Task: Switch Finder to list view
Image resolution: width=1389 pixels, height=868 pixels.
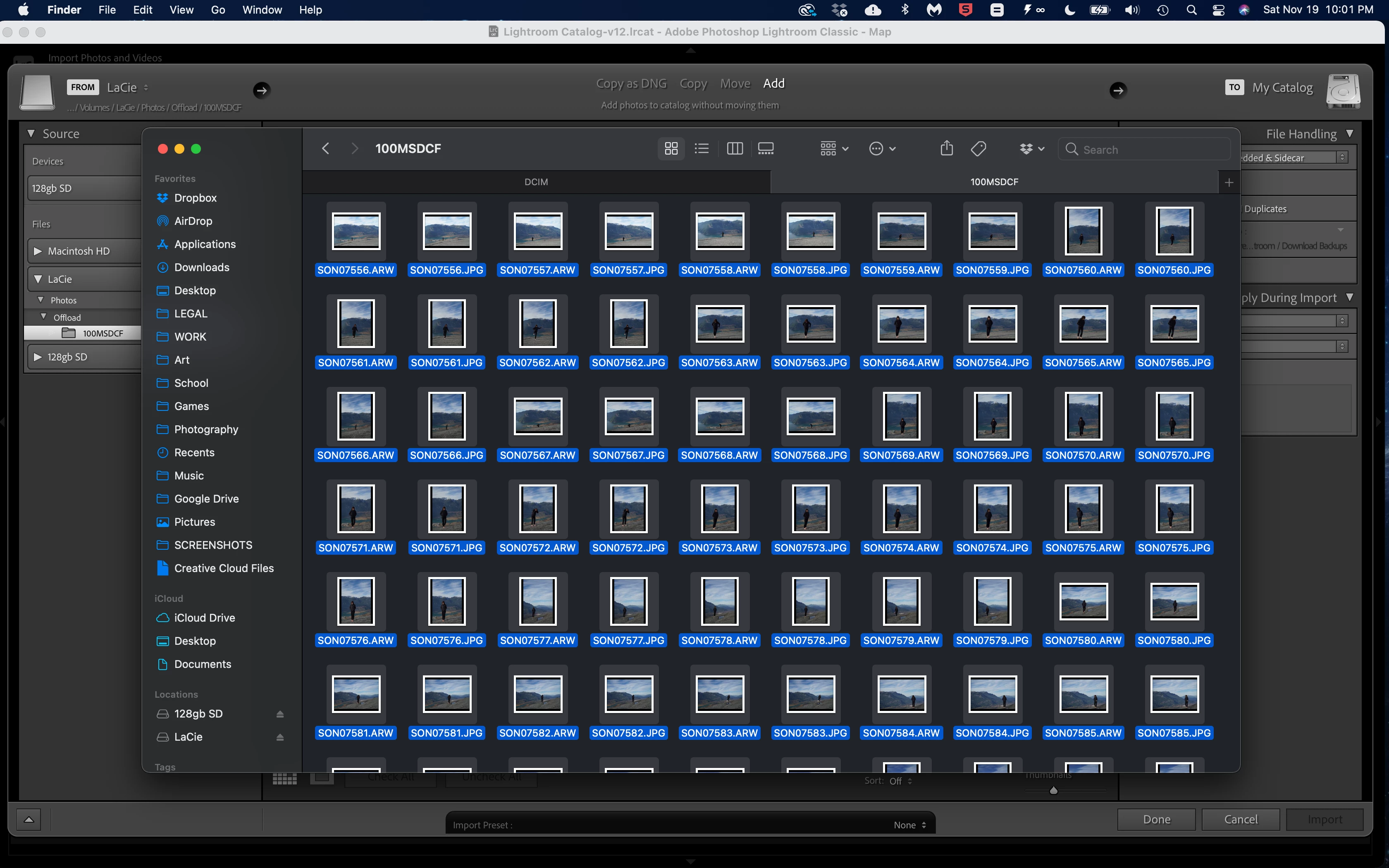Action: click(x=702, y=149)
